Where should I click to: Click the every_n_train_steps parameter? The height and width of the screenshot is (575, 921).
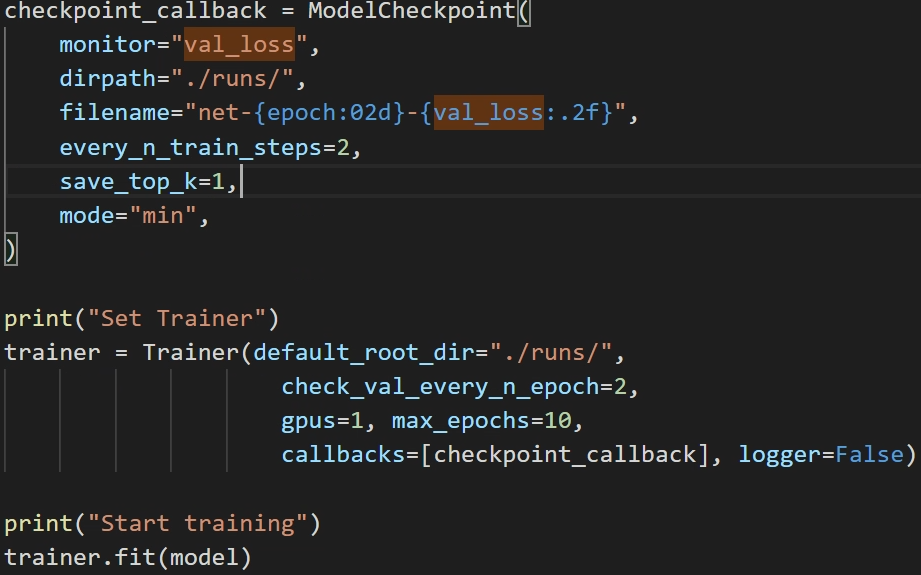[x=191, y=147]
